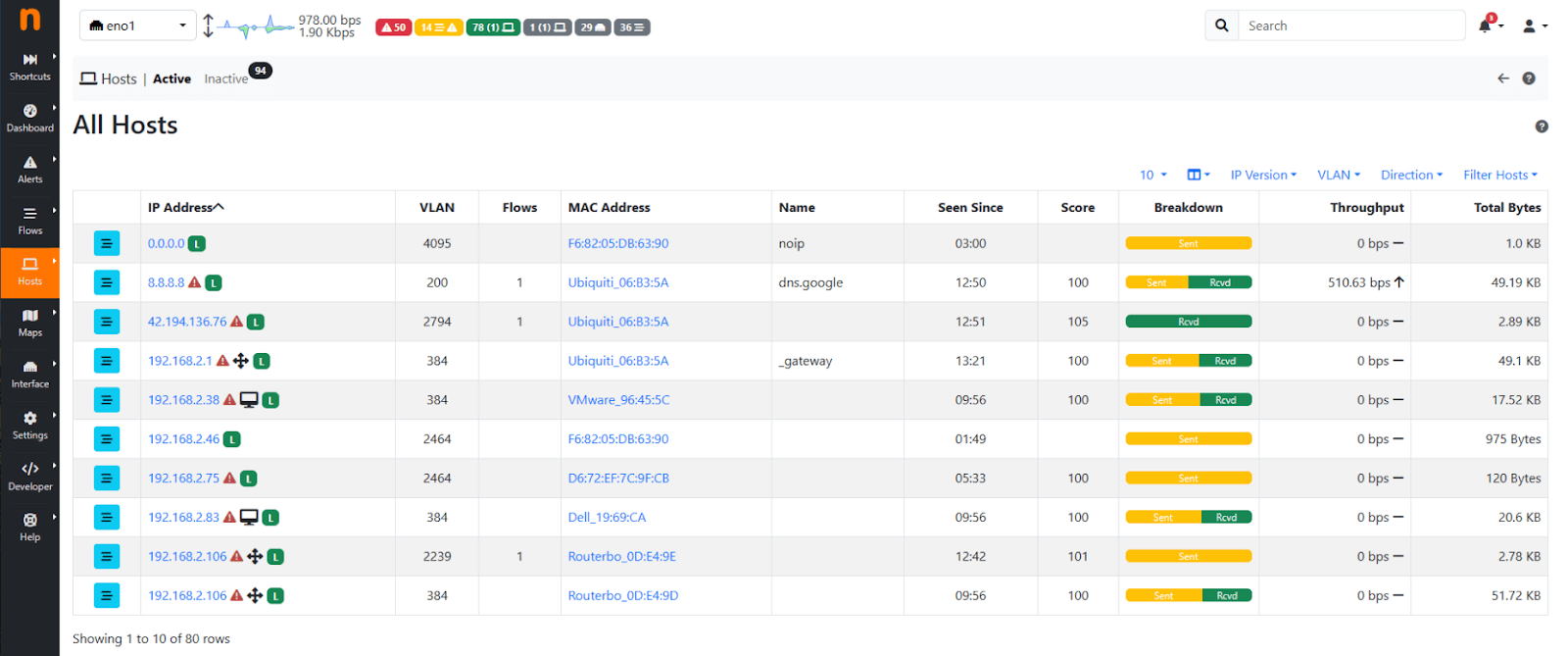Open the Flows sidebar section
The image size is (1568, 656).
coord(29,220)
